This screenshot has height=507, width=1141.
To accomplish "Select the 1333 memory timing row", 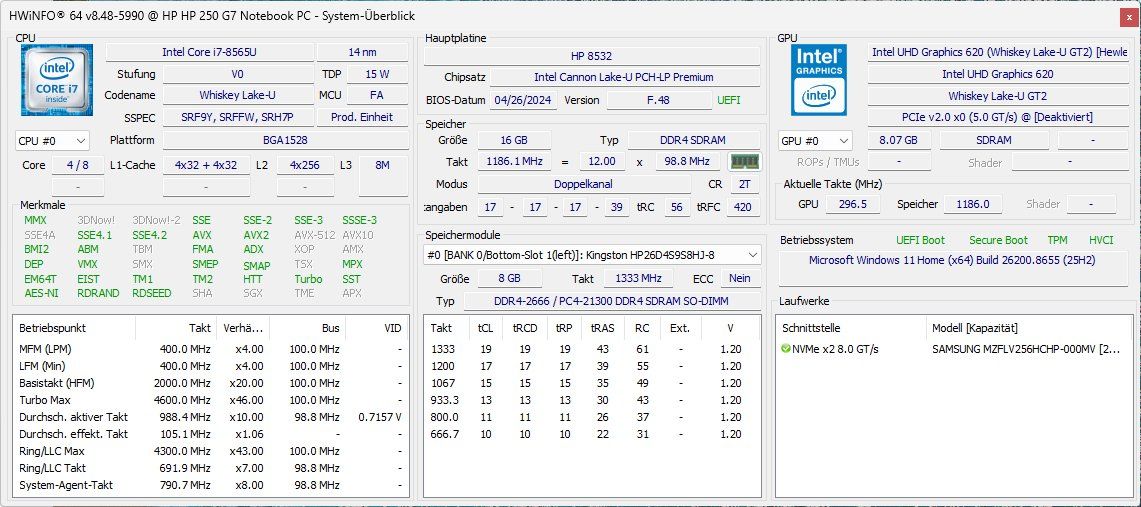I will pos(592,349).
